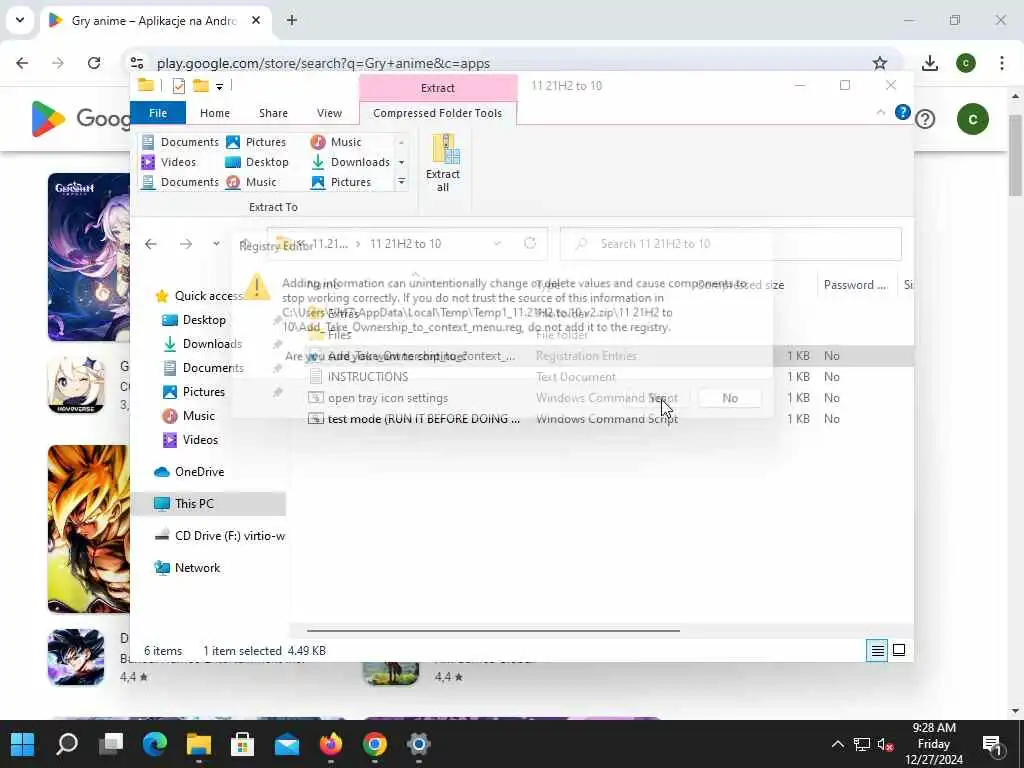Open Settings gear in the taskbar
This screenshot has width=1024, height=768.
tap(419, 744)
